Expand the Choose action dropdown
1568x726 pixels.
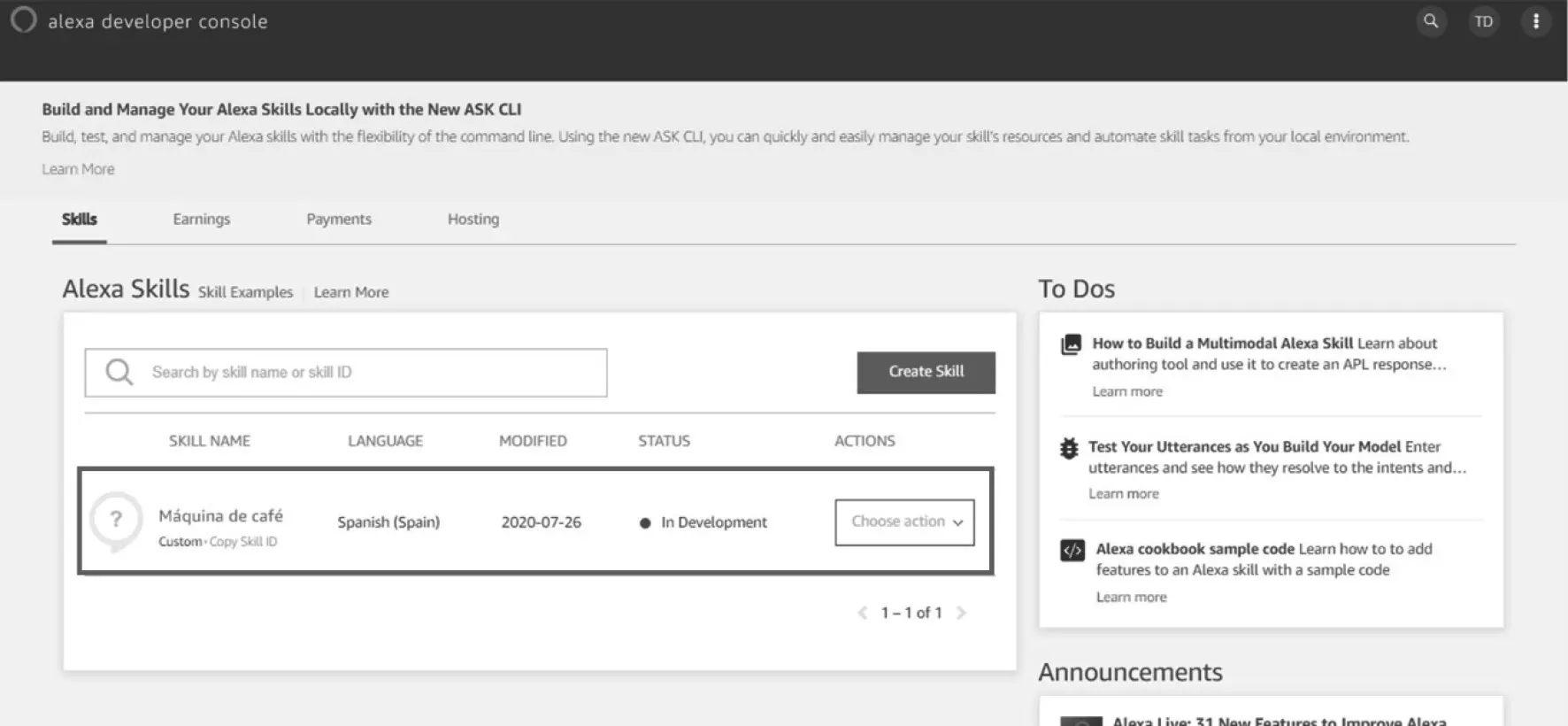tap(904, 522)
